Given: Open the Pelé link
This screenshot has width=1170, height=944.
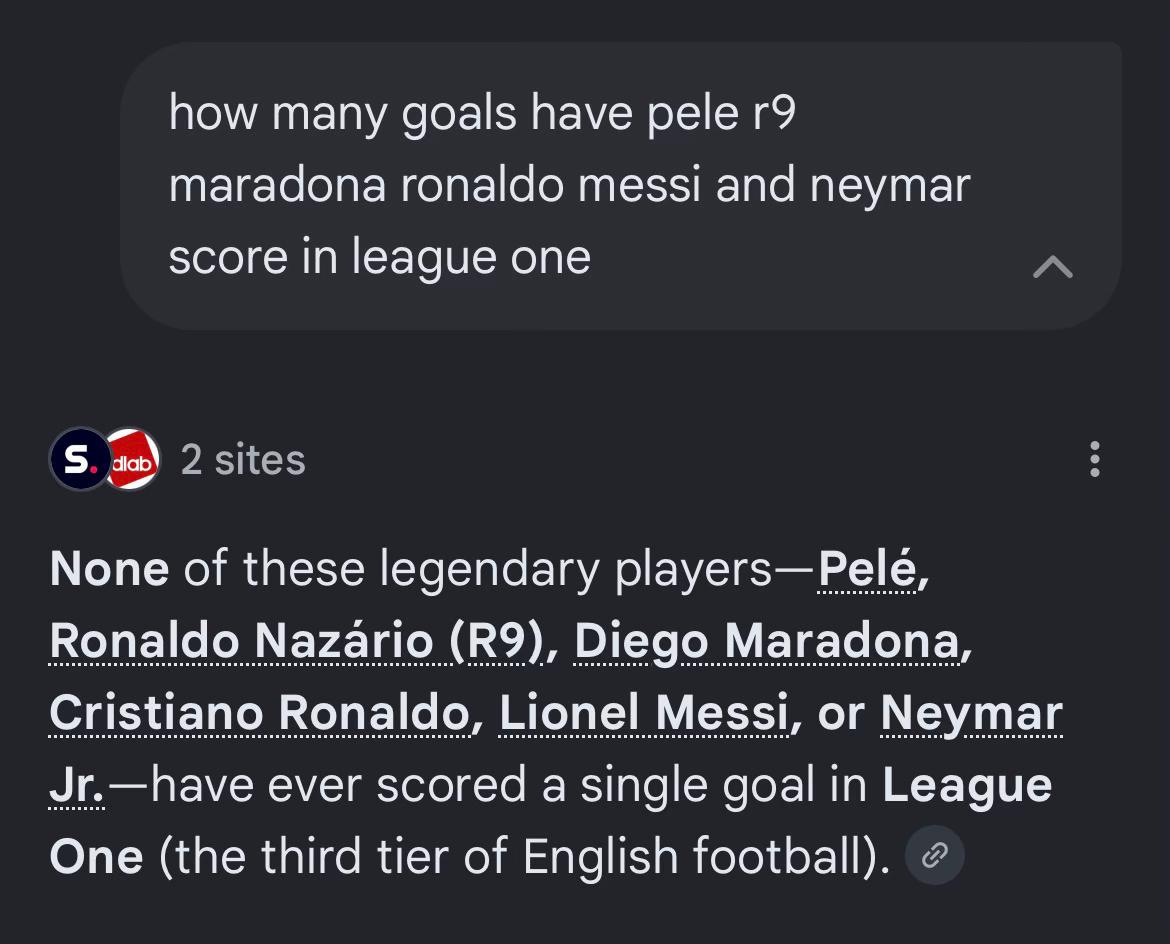Looking at the screenshot, I should [867, 569].
